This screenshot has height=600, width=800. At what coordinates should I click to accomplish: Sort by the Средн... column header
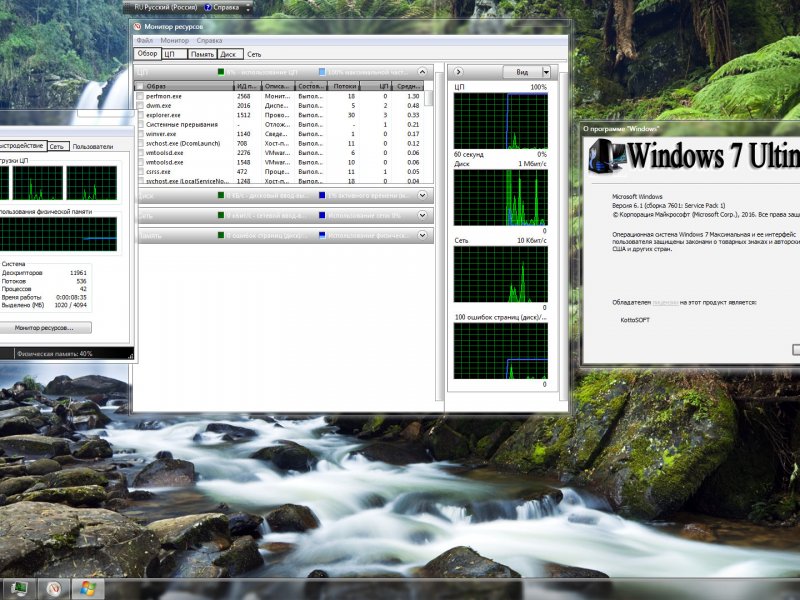(x=408, y=86)
